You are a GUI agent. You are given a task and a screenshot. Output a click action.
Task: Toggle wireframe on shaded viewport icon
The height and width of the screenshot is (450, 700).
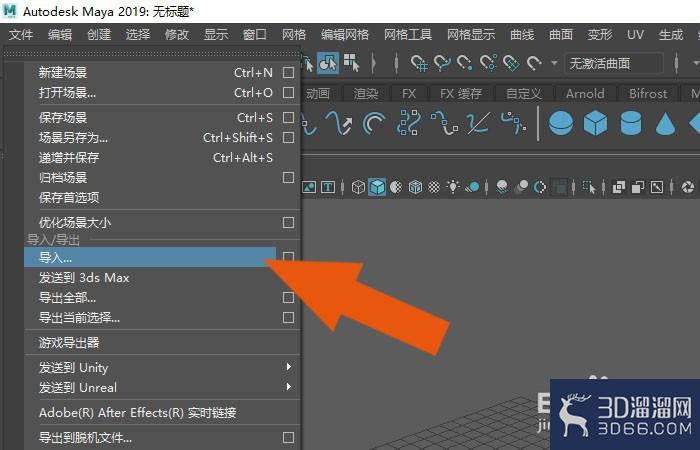(415, 187)
